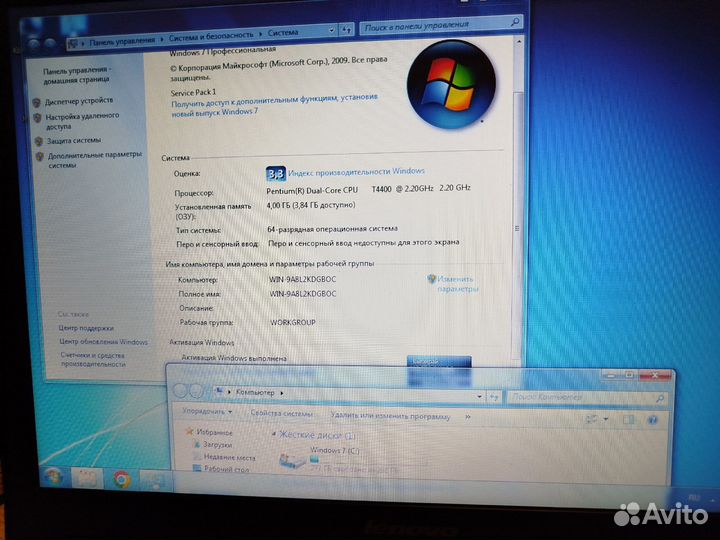Open Google Chrome from taskbar
Viewport: 720px width, 540px height.
pos(122,480)
